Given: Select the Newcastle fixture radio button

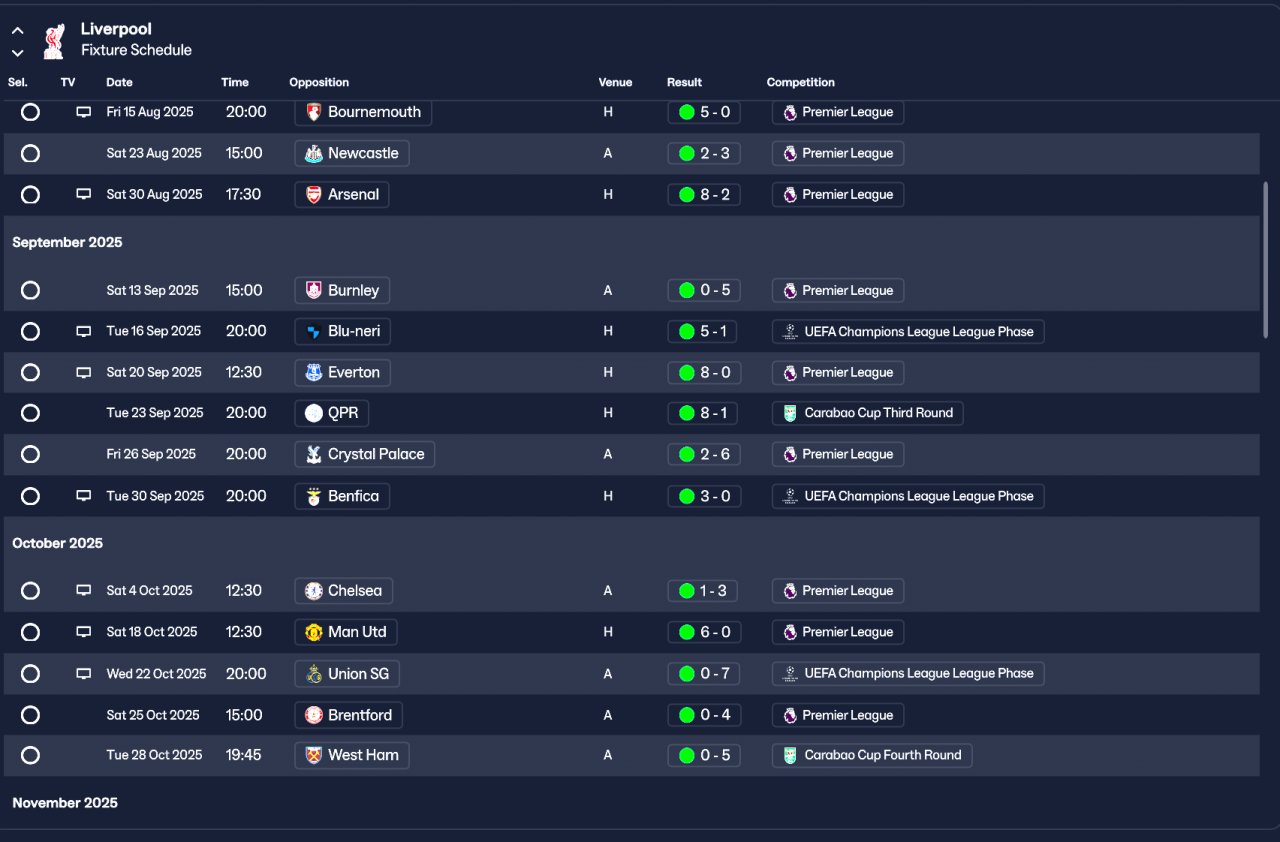Looking at the screenshot, I should 31,154.
